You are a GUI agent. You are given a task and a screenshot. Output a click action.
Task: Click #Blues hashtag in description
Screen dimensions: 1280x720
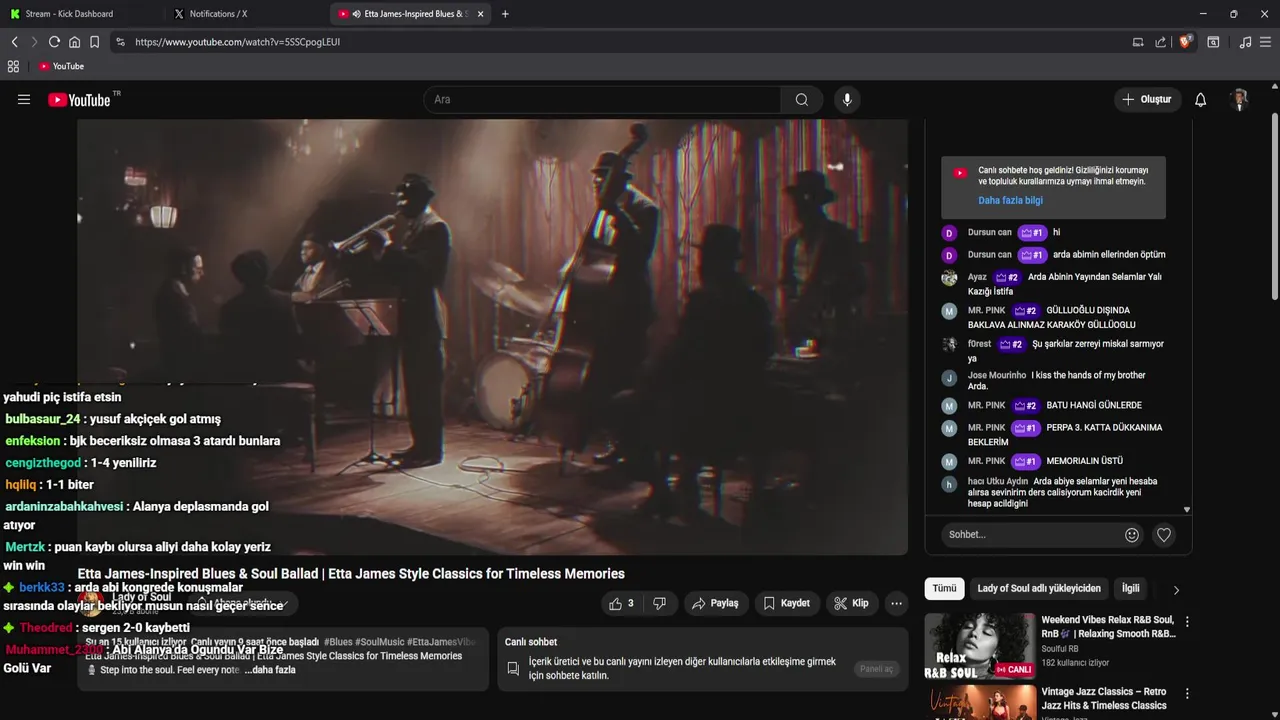[338, 642]
